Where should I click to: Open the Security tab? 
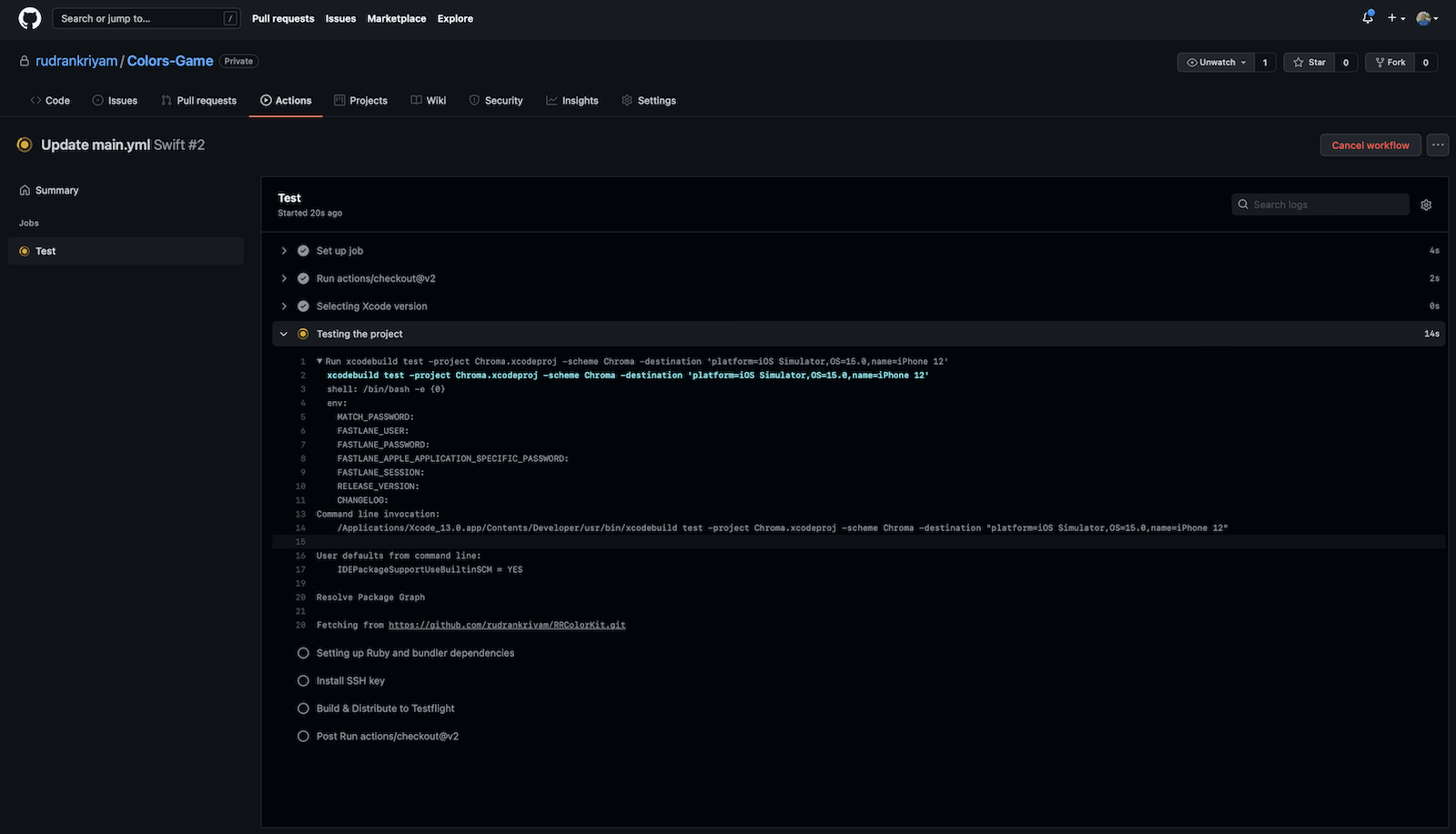pos(496,100)
